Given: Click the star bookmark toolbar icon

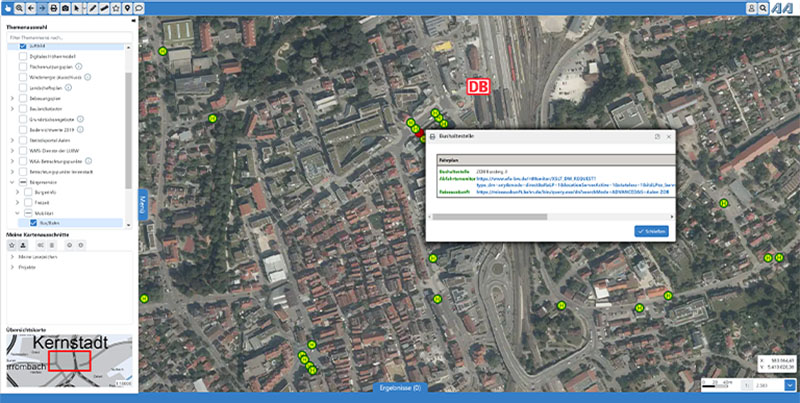Looking at the screenshot, I should tap(116, 8).
